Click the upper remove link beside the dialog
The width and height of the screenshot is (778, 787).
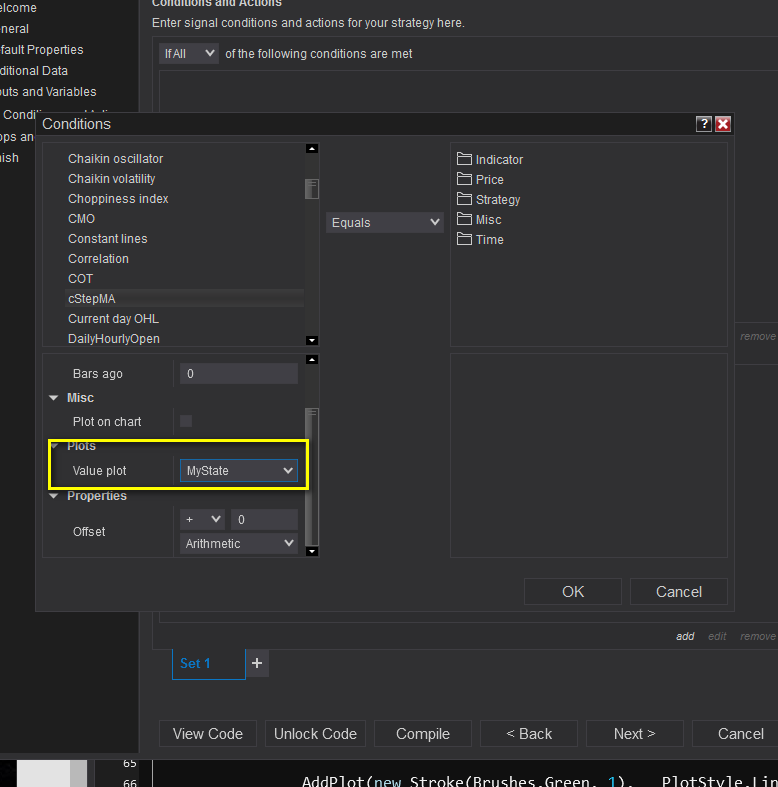click(x=758, y=336)
